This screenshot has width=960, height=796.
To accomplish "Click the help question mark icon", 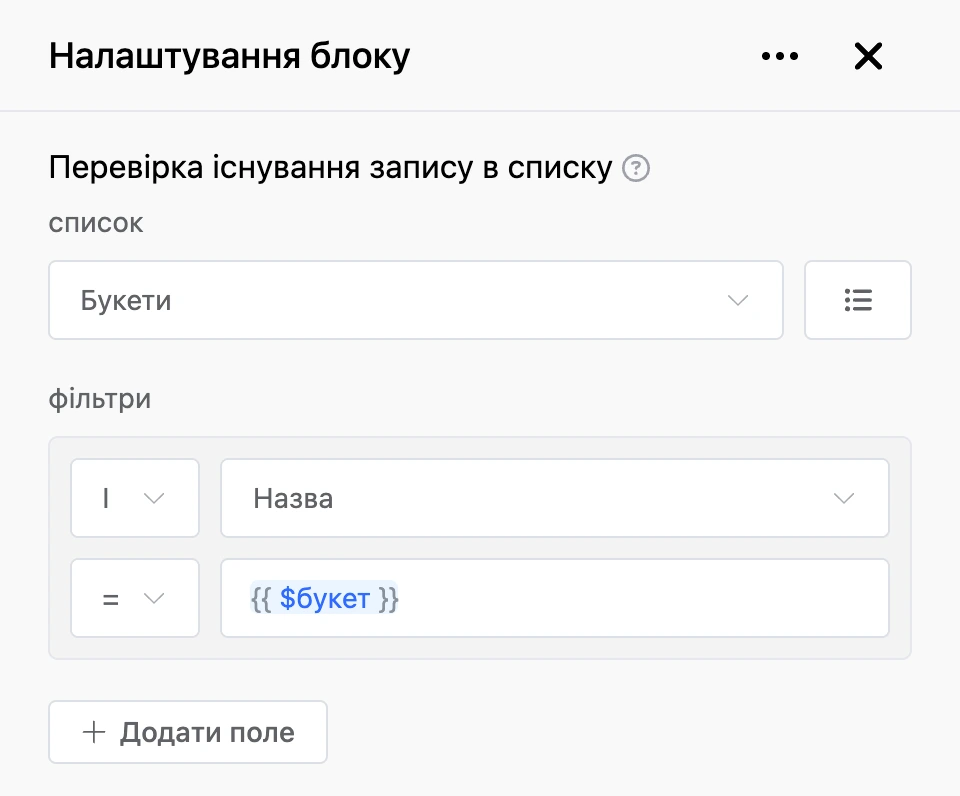I will coord(636,168).
